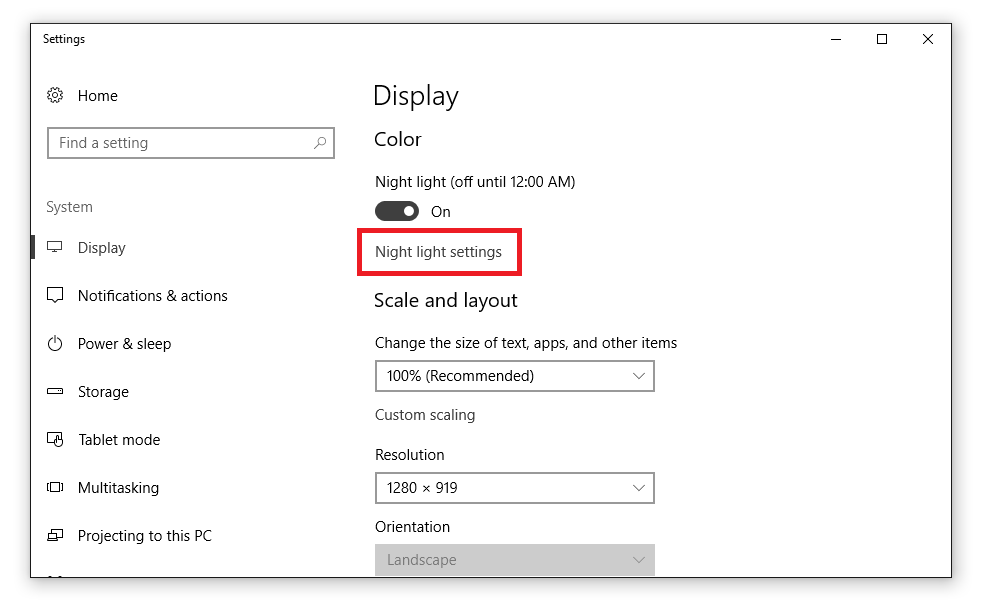Viewport: 985px width, 609px height.
Task: Open the Custom scaling link
Action: point(425,415)
